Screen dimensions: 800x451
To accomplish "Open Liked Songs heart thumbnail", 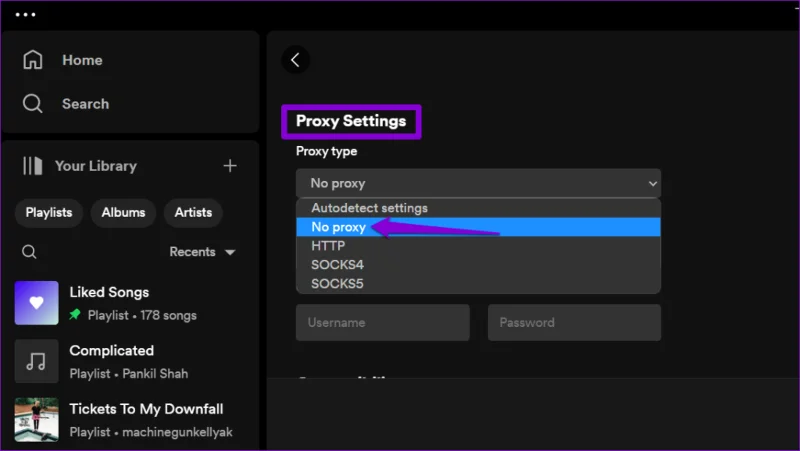I will pos(37,303).
